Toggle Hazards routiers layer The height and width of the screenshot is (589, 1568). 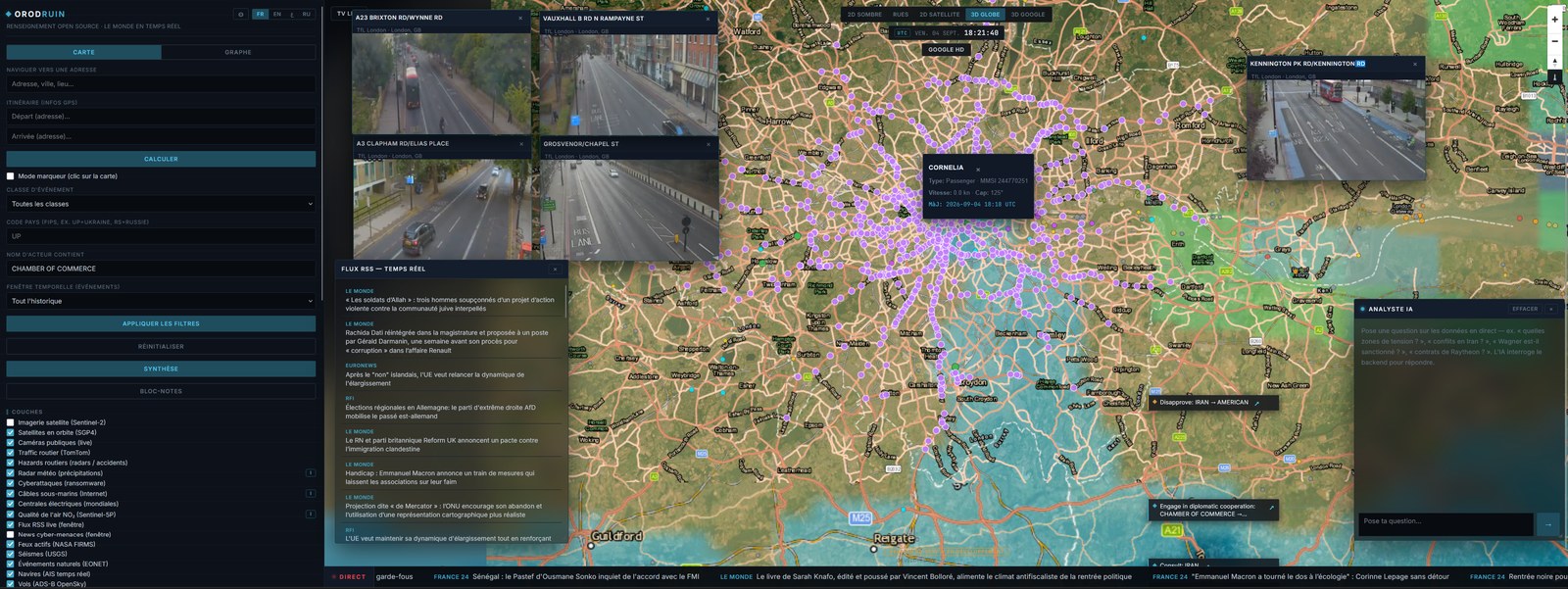pos(11,463)
